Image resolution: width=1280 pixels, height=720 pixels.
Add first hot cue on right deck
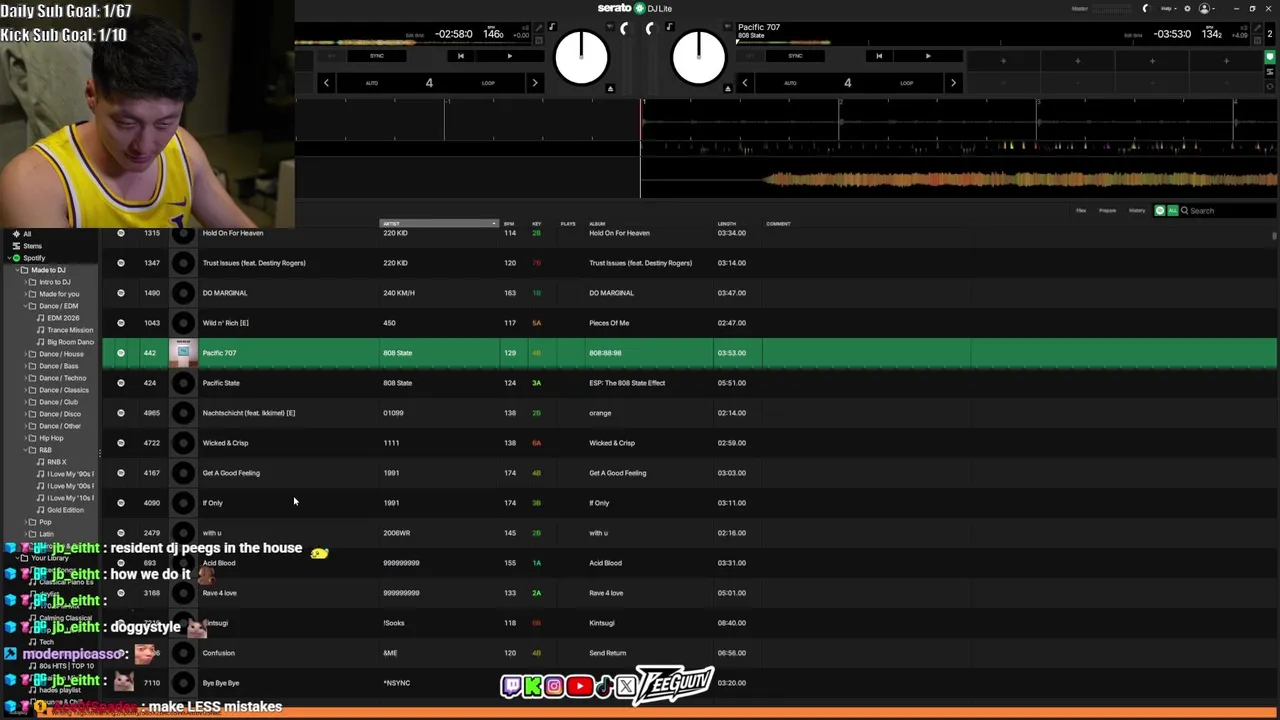pyautogui.click(x=1003, y=61)
